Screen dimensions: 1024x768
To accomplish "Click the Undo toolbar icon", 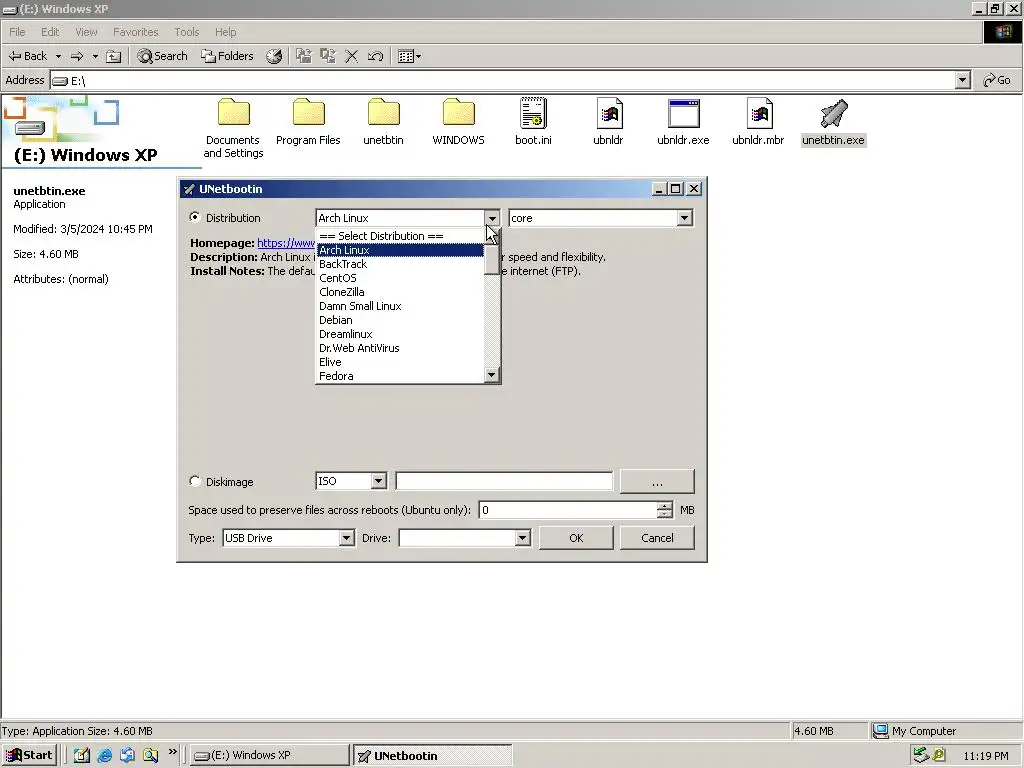I will click(376, 56).
